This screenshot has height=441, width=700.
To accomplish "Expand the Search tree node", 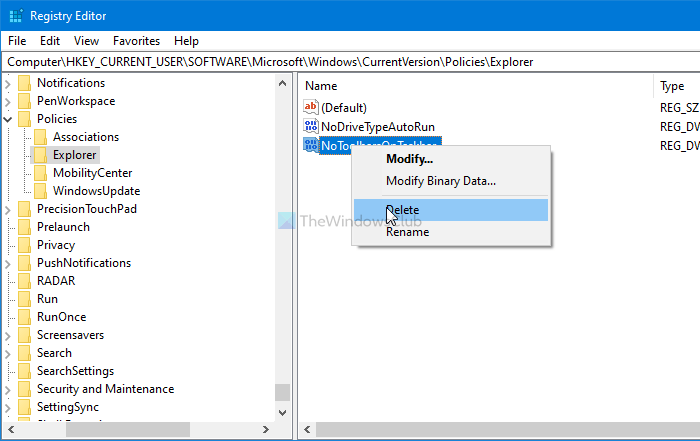I will click(x=8, y=354).
